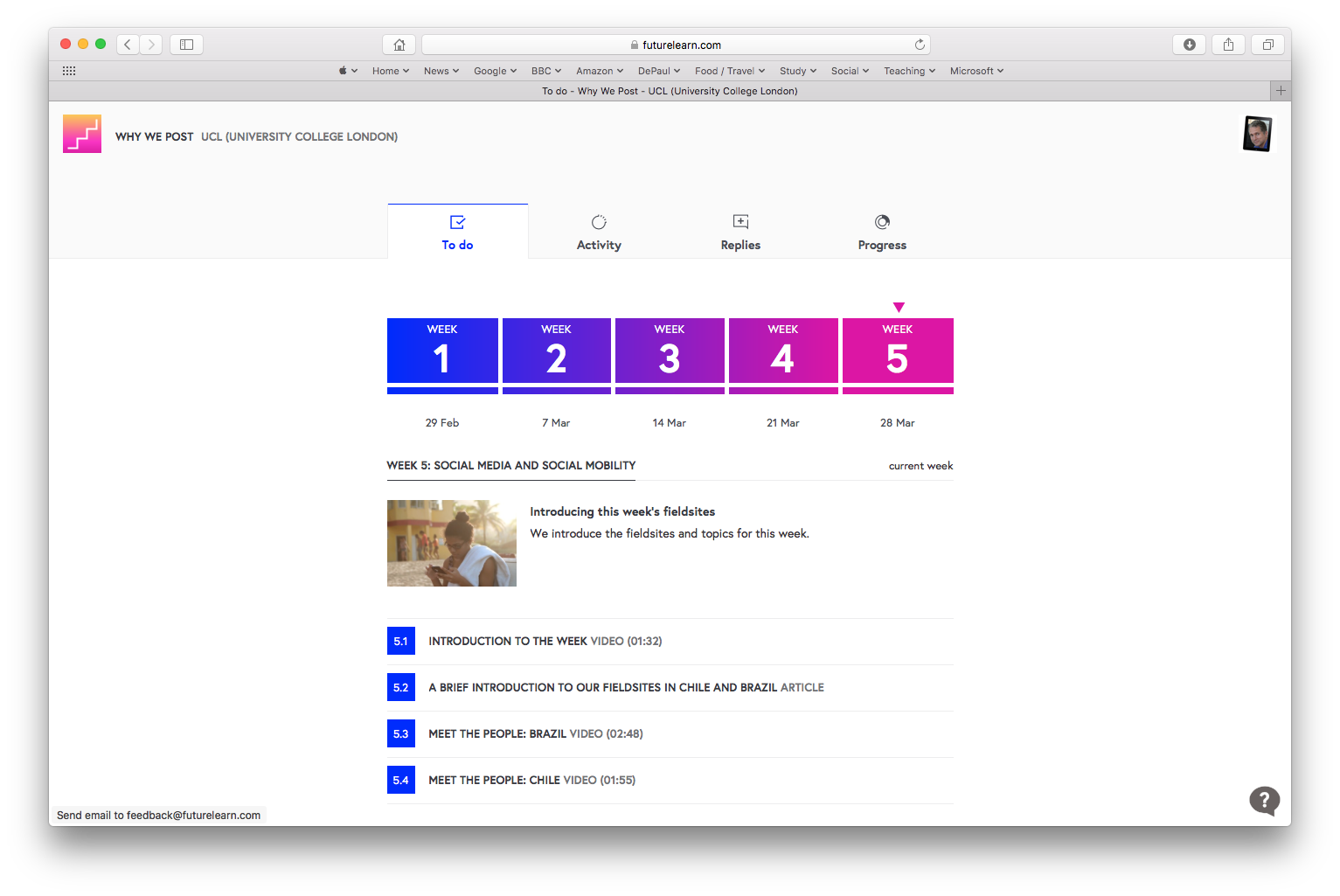Screen dimensions: 1340x896
Task: Click the FutureLearn steps logo
Action: coord(82,134)
